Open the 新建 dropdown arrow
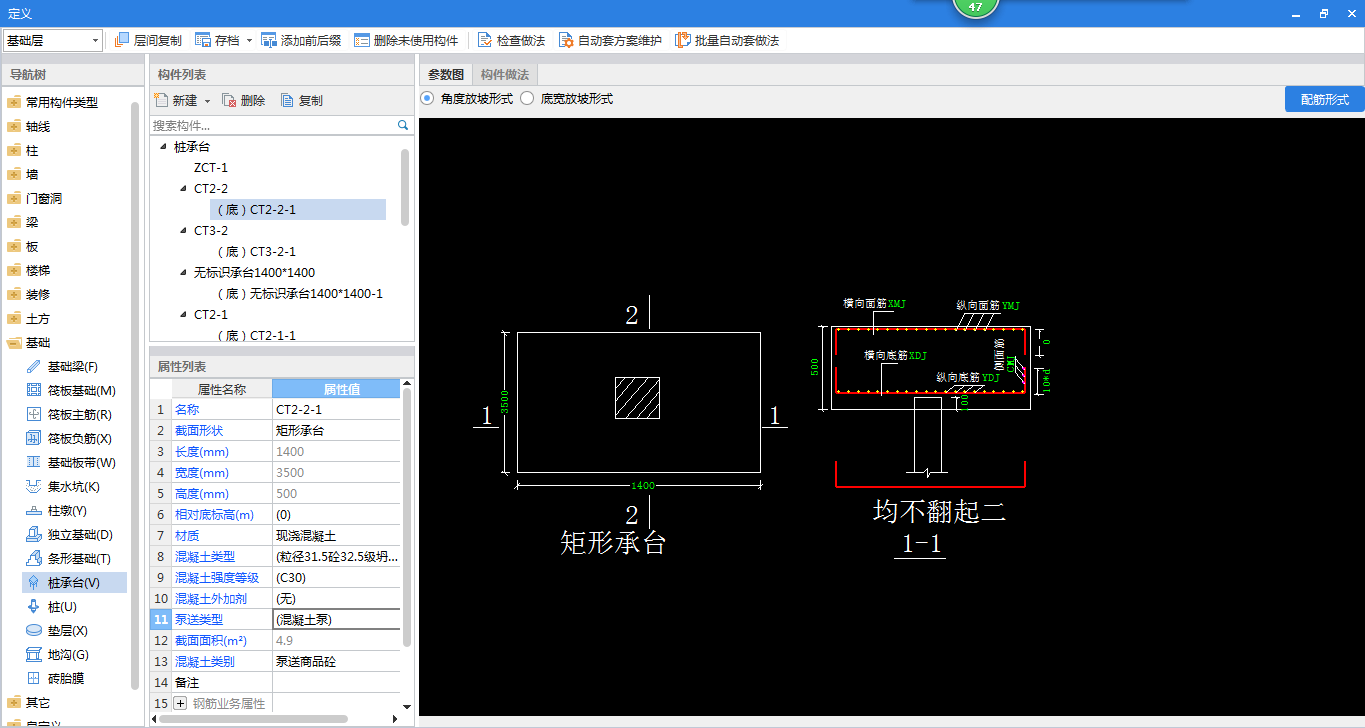The image size is (1365, 728). tap(207, 101)
